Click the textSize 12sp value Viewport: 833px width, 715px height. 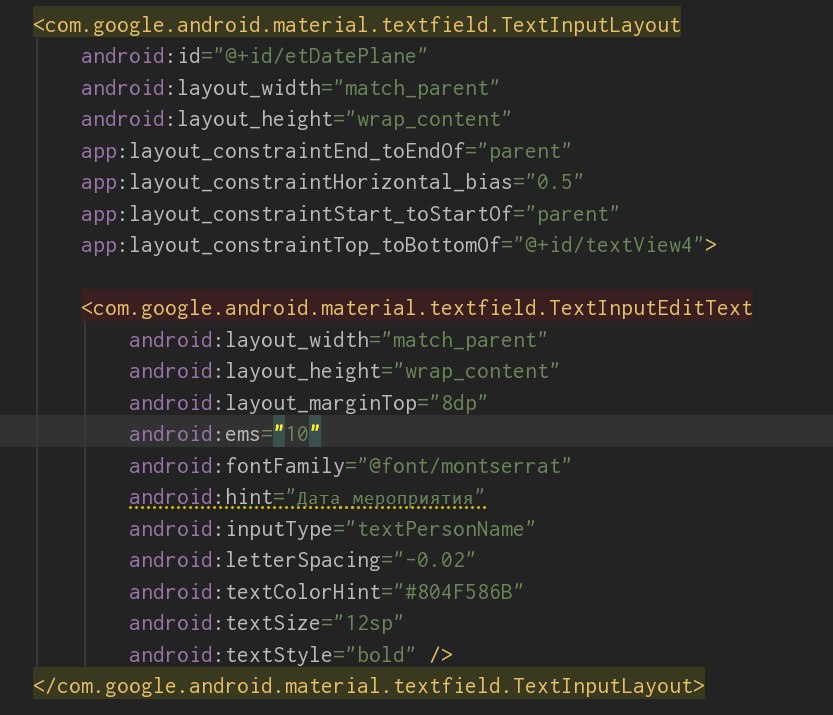[369, 623]
